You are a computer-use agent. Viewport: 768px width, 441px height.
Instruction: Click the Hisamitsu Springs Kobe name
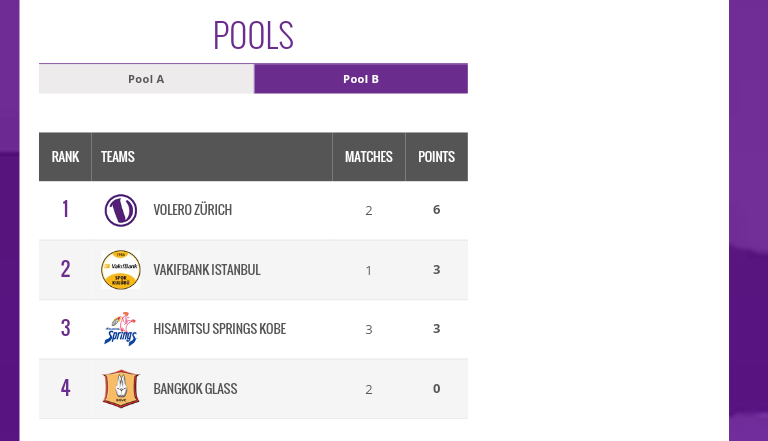tap(219, 329)
